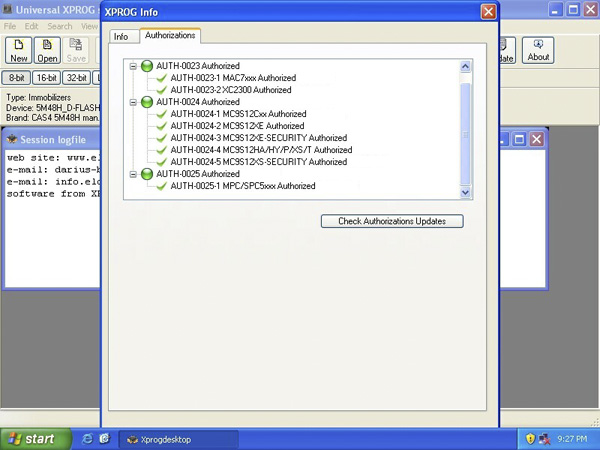This screenshot has height=450, width=600.
Task: Click the second quick launch icon in taskbar
Action: point(106,439)
